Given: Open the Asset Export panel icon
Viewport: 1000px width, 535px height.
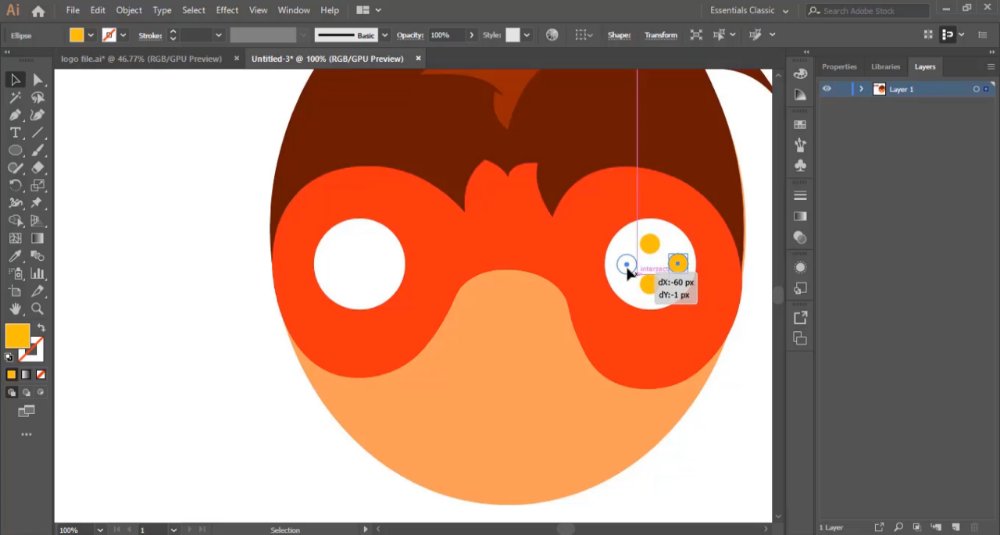Looking at the screenshot, I should pyautogui.click(x=800, y=318).
